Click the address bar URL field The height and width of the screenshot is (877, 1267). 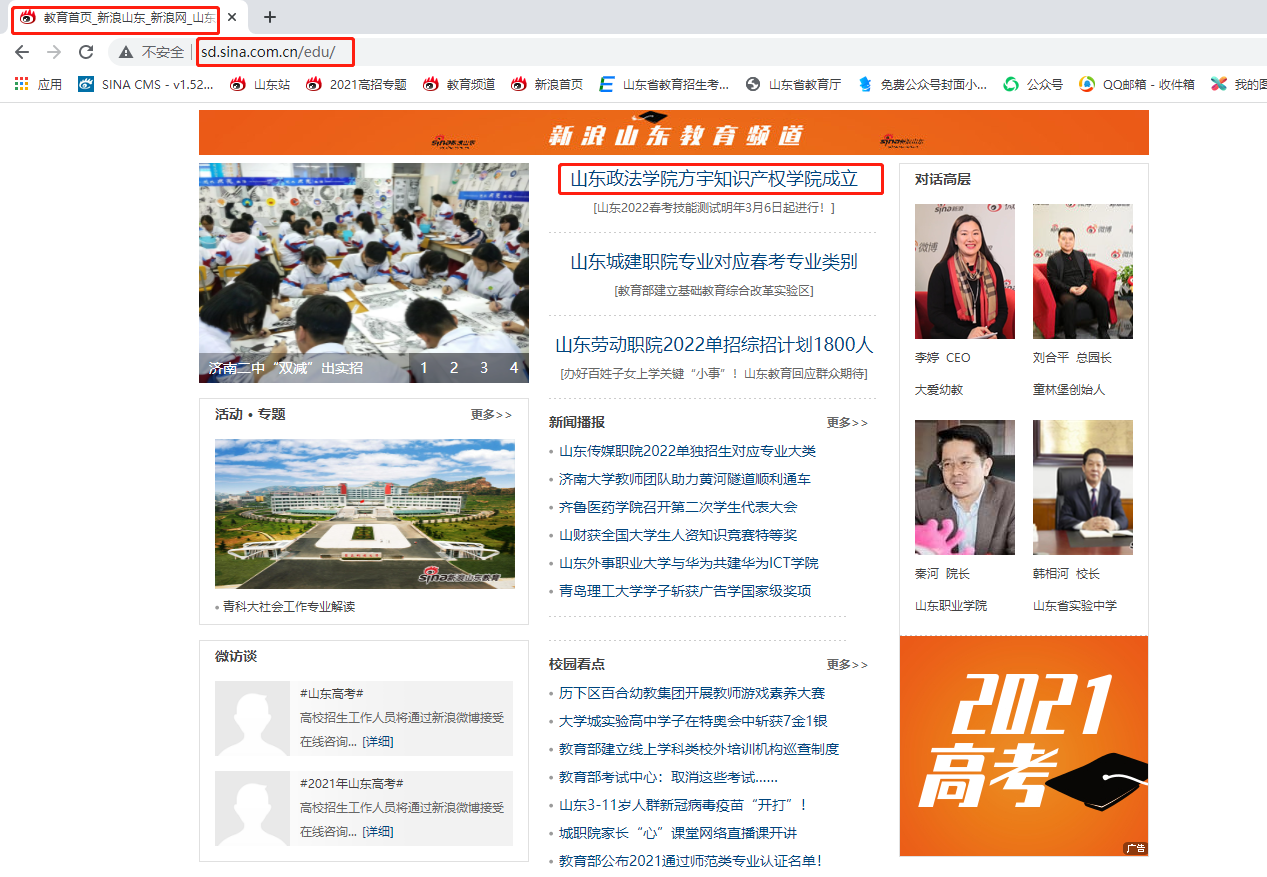(x=600, y=52)
